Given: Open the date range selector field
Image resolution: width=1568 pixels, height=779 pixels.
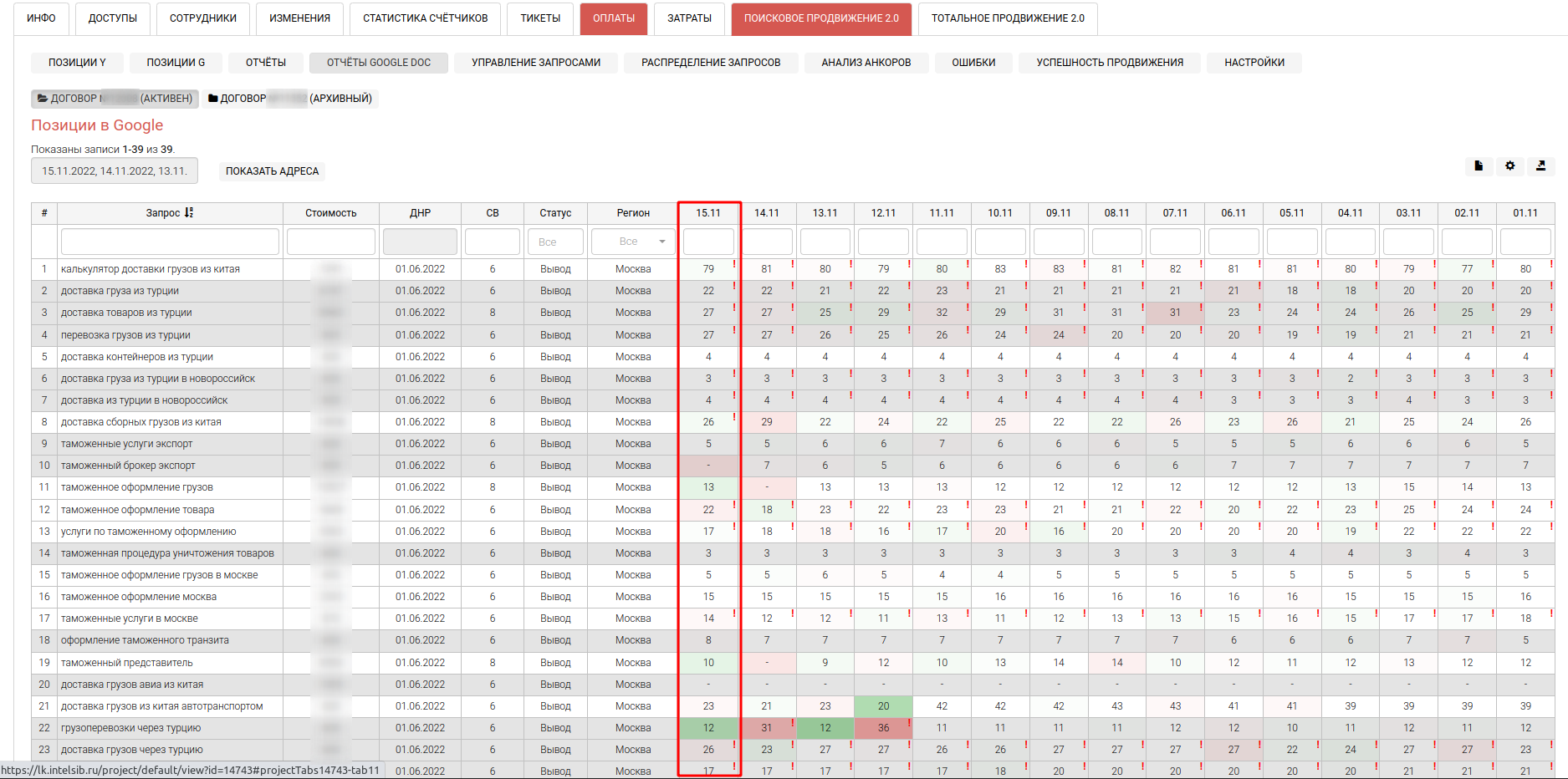Looking at the screenshot, I should click(x=115, y=171).
